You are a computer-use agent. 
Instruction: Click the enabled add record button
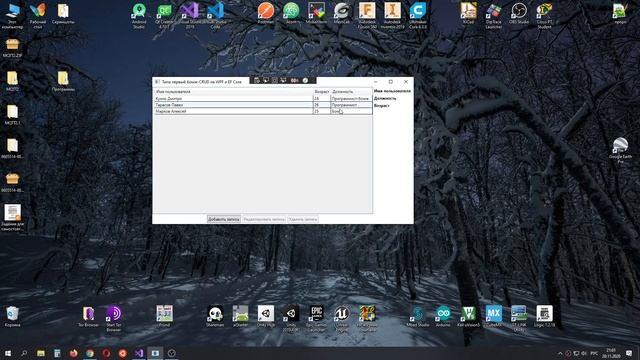[x=224, y=219]
